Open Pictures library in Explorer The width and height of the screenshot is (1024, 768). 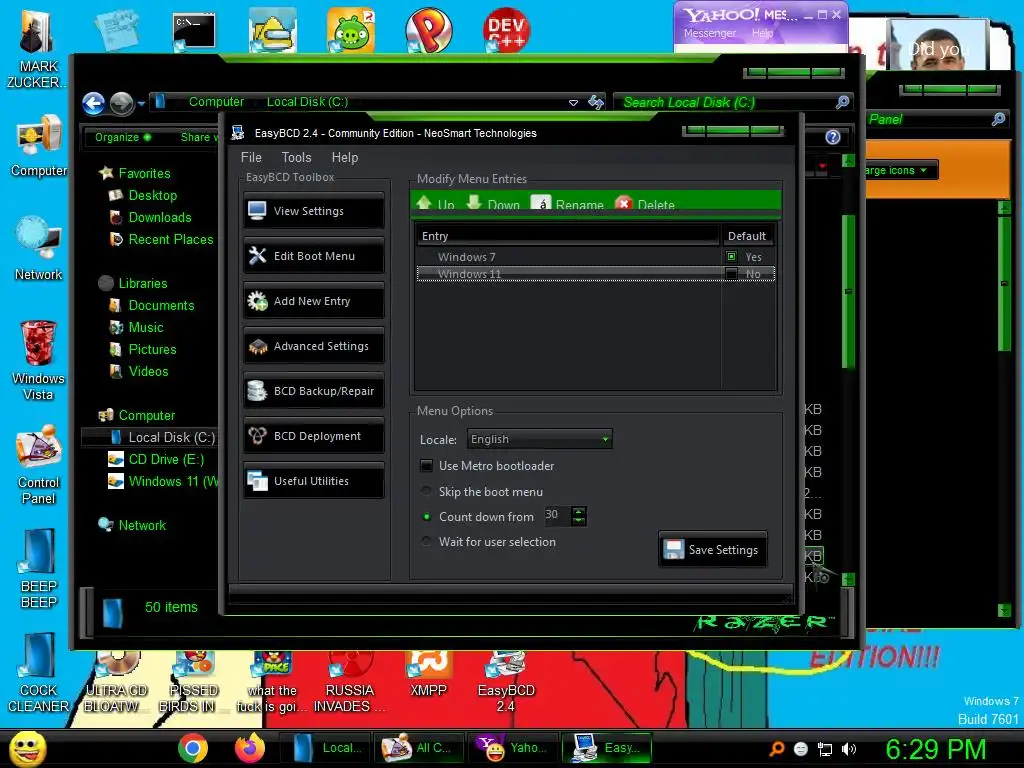[x=152, y=349]
